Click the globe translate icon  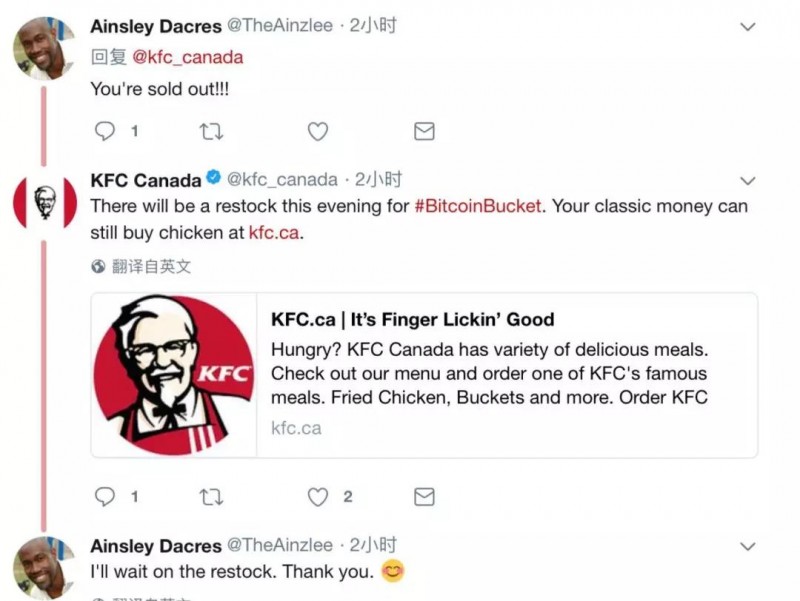click(x=98, y=267)
